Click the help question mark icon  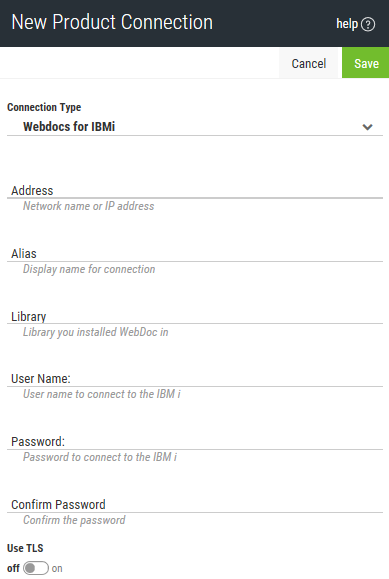click(368, 24)
